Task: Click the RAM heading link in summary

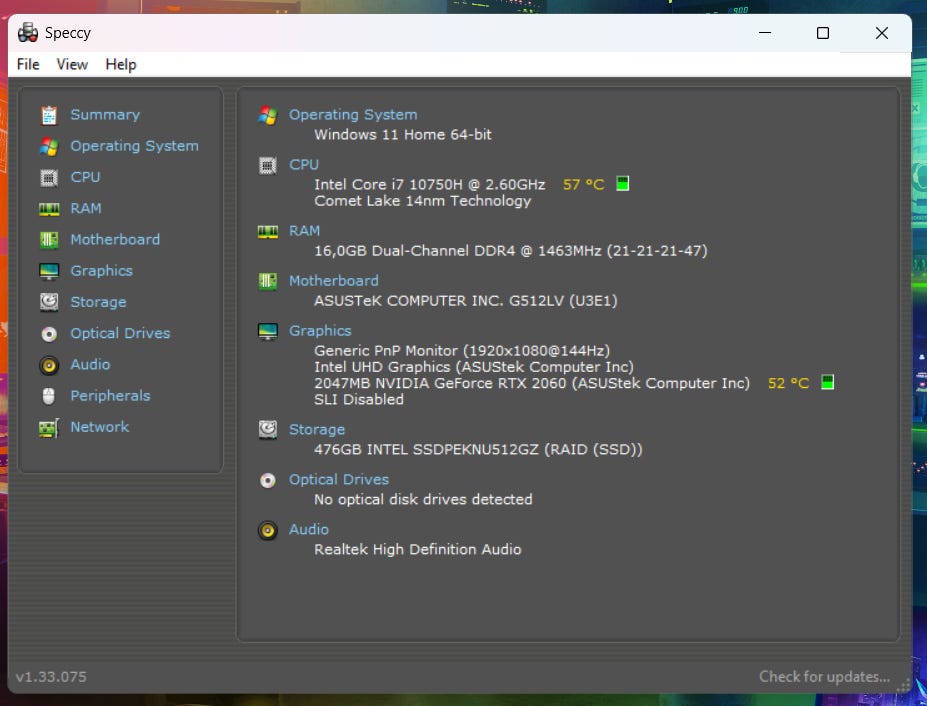Action: (x=304, y=231)
